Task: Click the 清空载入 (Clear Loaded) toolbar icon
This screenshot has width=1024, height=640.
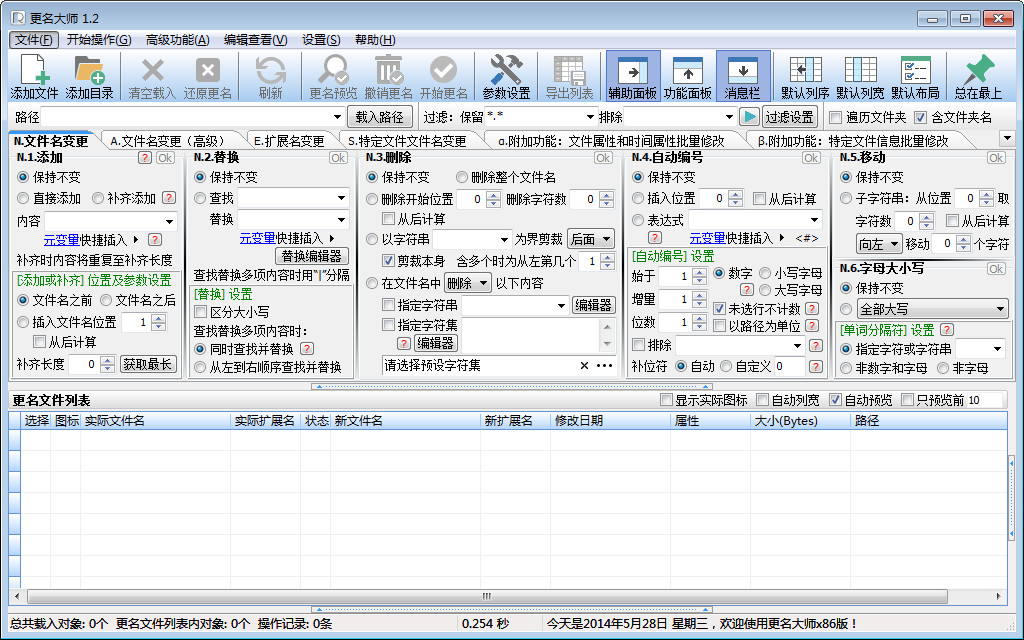Action: click(152, 75)
